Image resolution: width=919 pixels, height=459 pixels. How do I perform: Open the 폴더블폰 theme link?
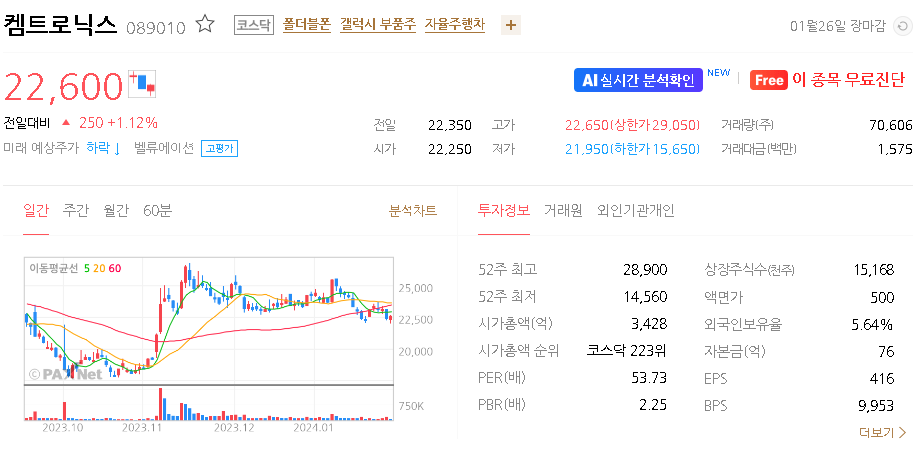[x=307, y=25]
